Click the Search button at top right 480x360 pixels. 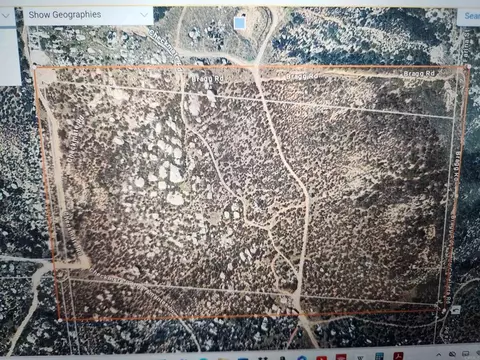tap(470, 16)
